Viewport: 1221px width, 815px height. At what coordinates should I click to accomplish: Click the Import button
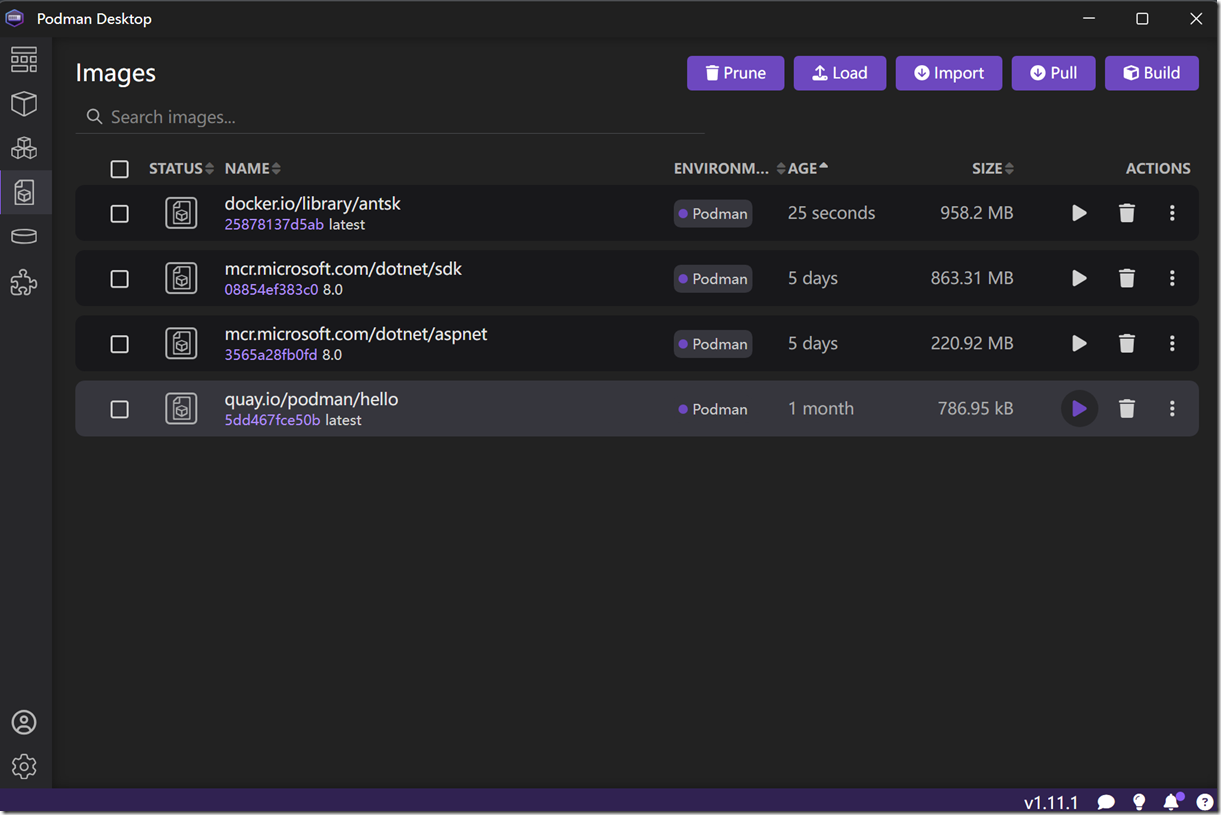[x=949, y=73]
